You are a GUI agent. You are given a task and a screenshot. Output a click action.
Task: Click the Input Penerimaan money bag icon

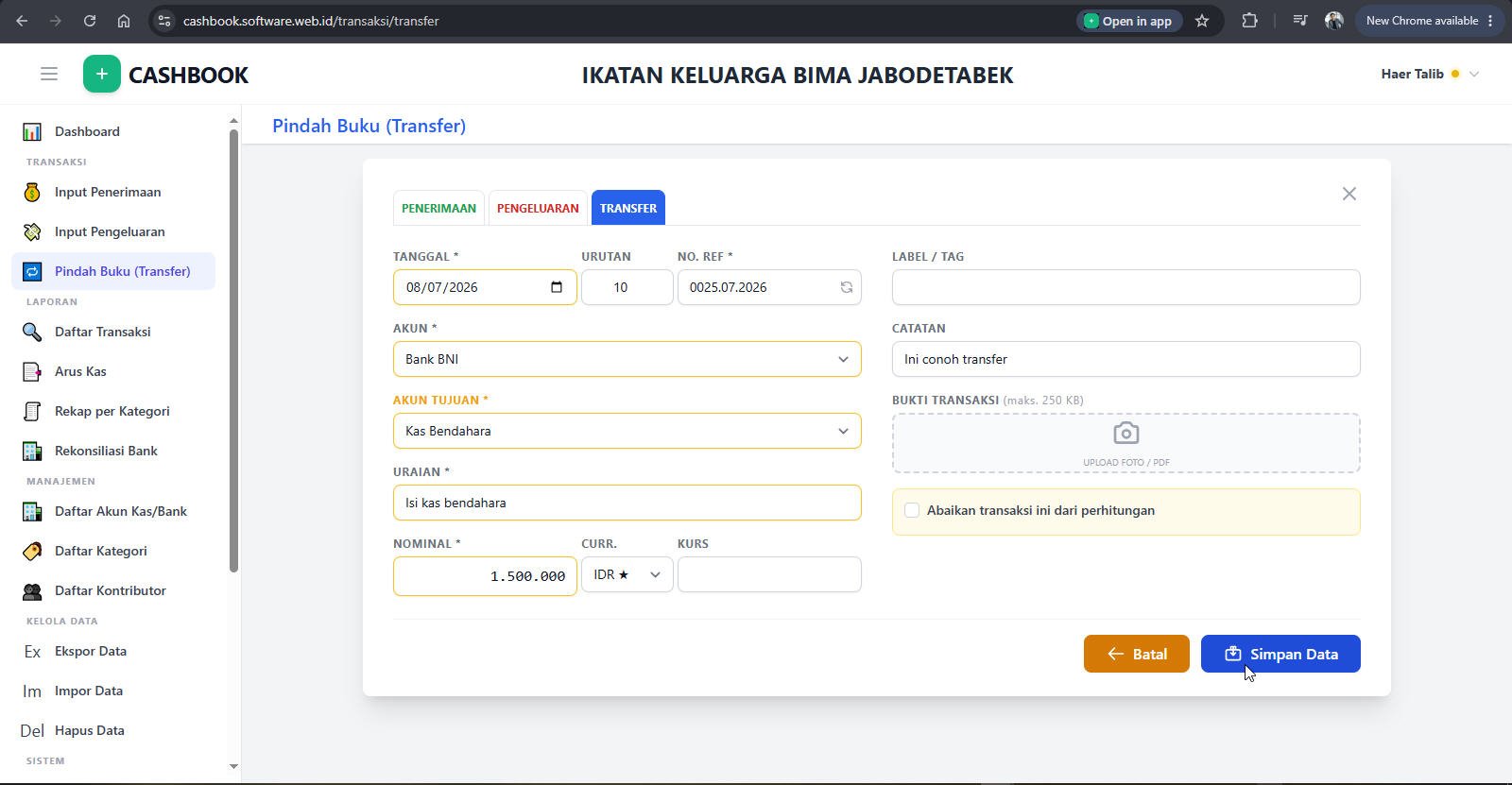(32, 192)
